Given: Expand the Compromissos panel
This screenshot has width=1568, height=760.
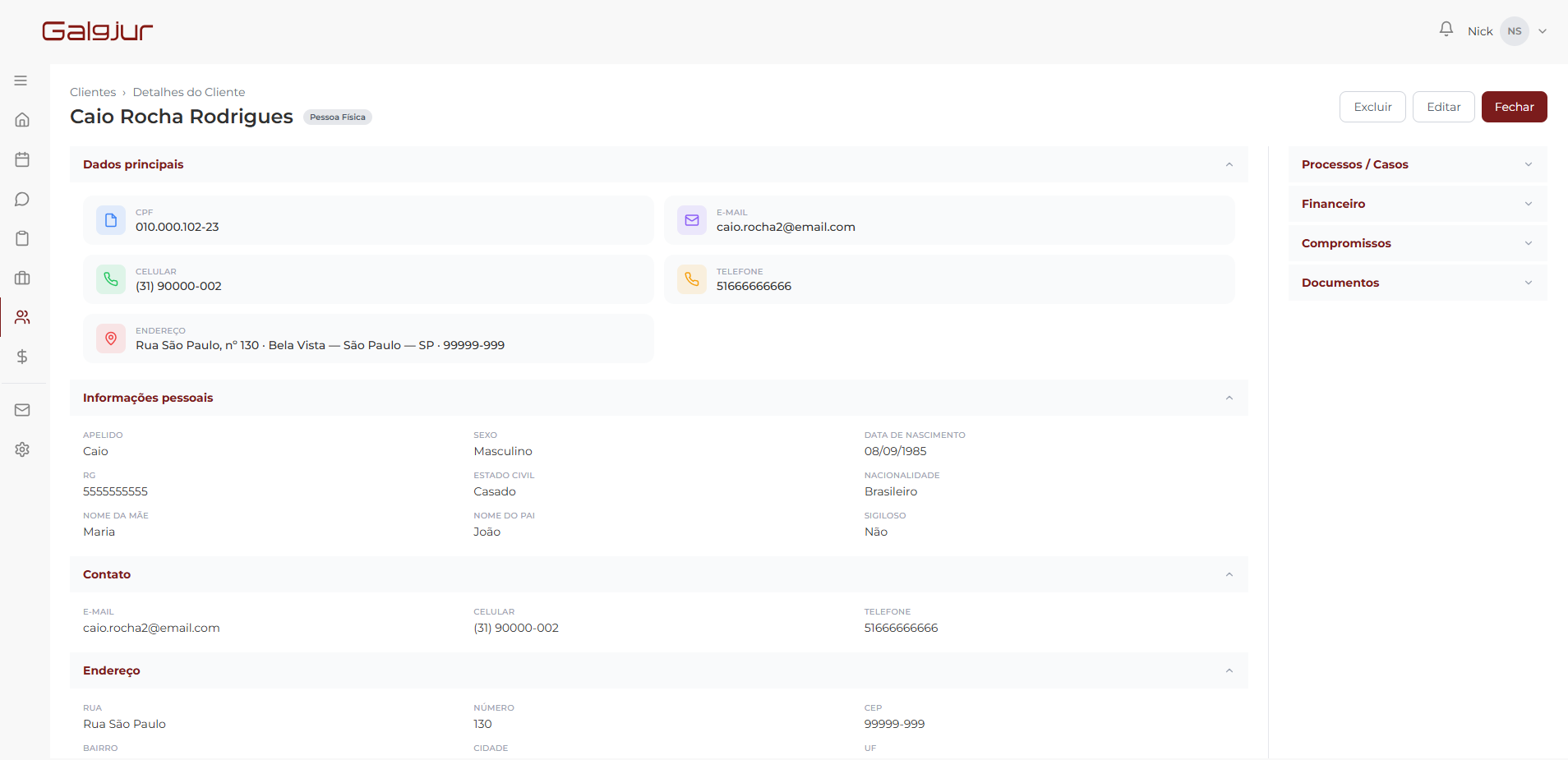Looking at the screenshot, I should 1418,243.
